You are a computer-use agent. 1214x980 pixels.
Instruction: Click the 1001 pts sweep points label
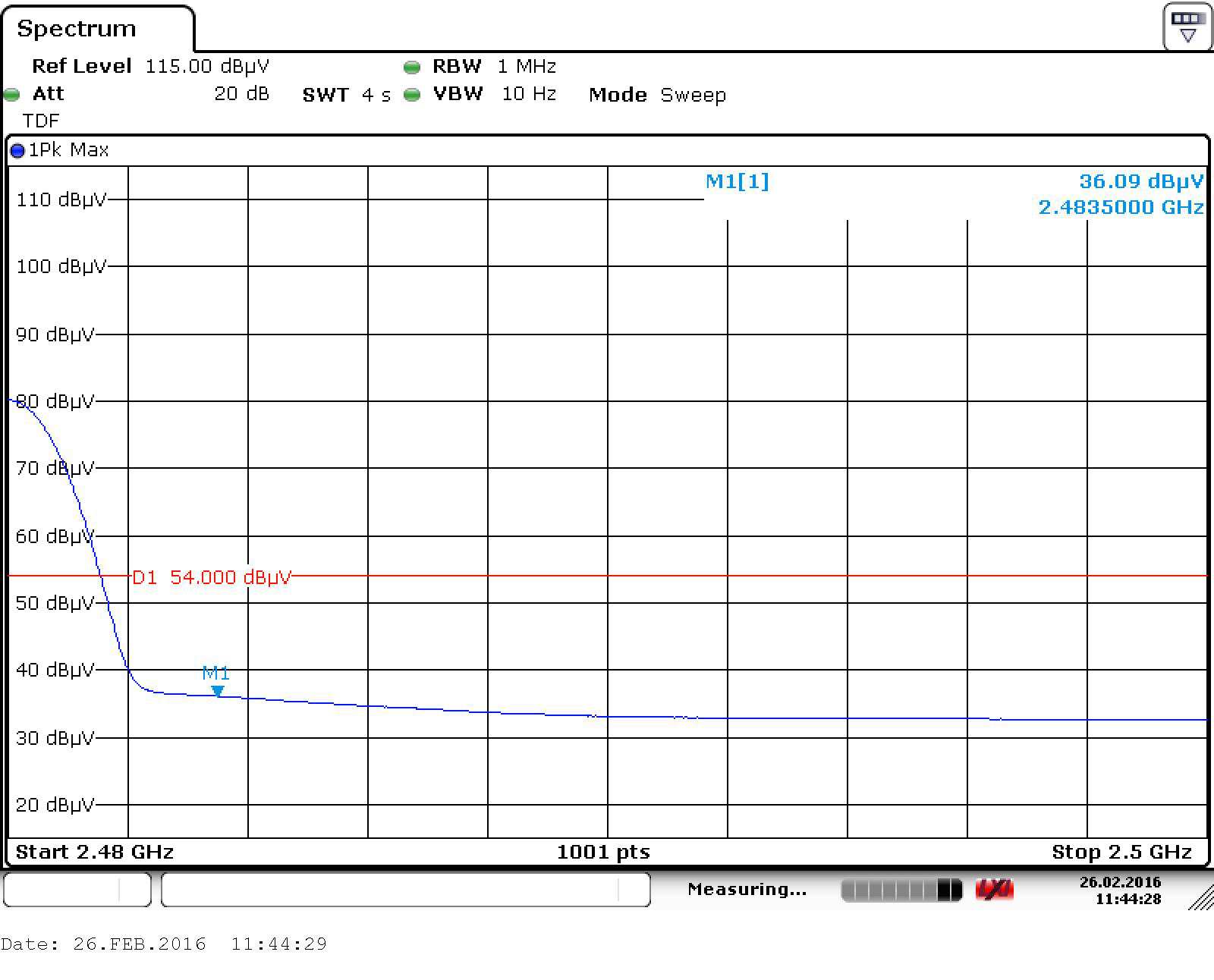(x=604, y=852)
